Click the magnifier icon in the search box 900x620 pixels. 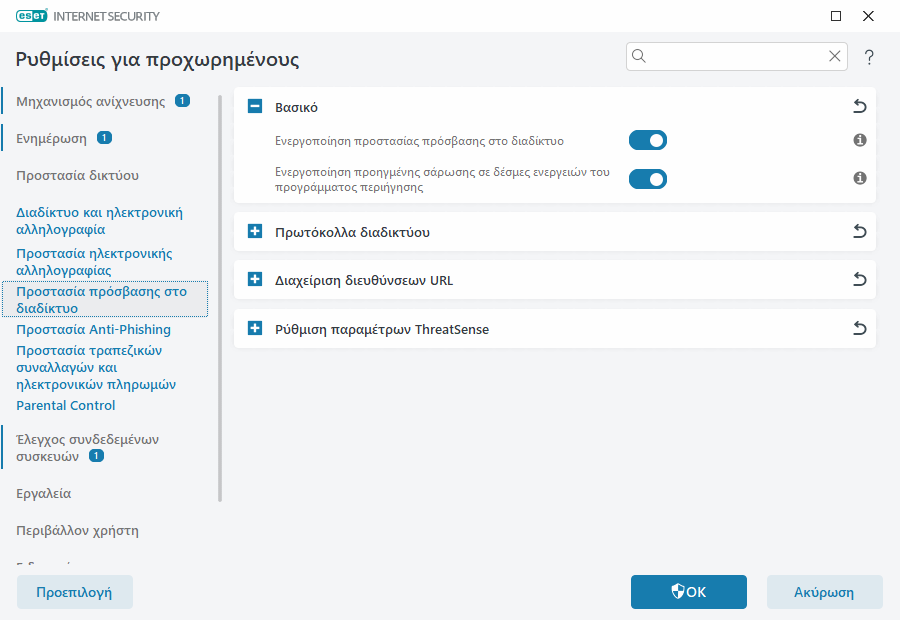639,56
